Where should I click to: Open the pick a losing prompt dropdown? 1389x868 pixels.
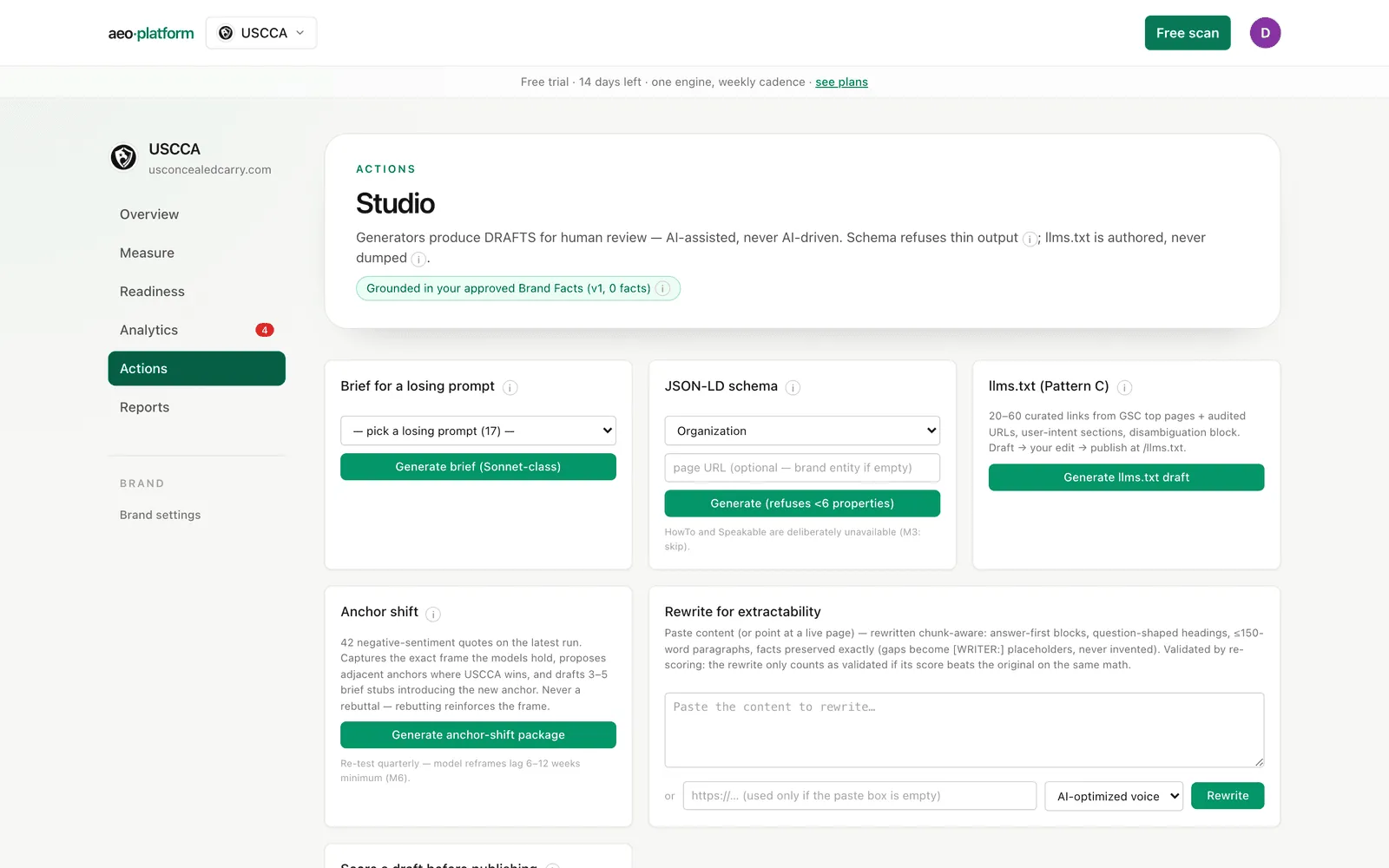(x=478, y=431)
